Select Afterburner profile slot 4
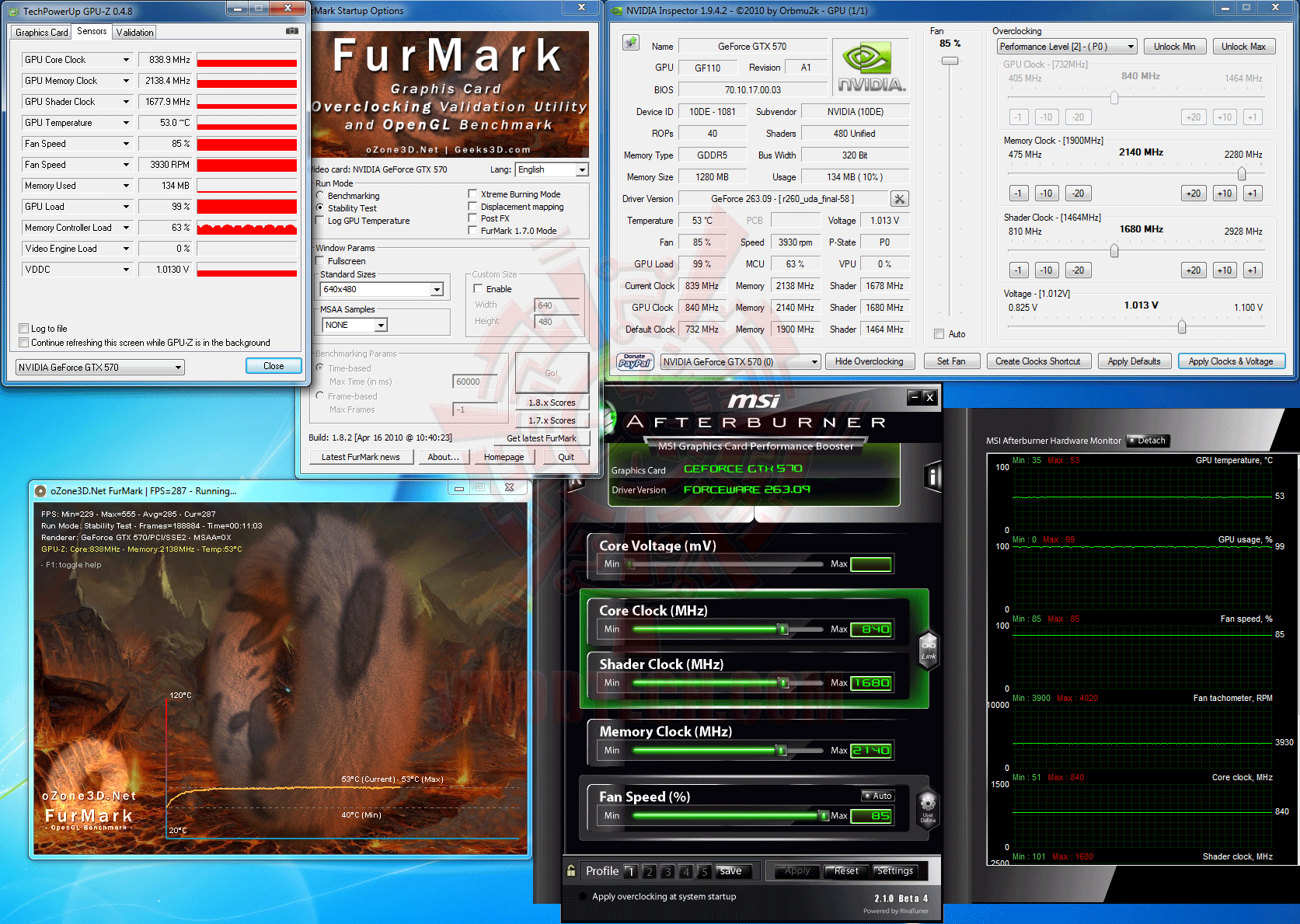1300x924 pixels. point(686,872)
